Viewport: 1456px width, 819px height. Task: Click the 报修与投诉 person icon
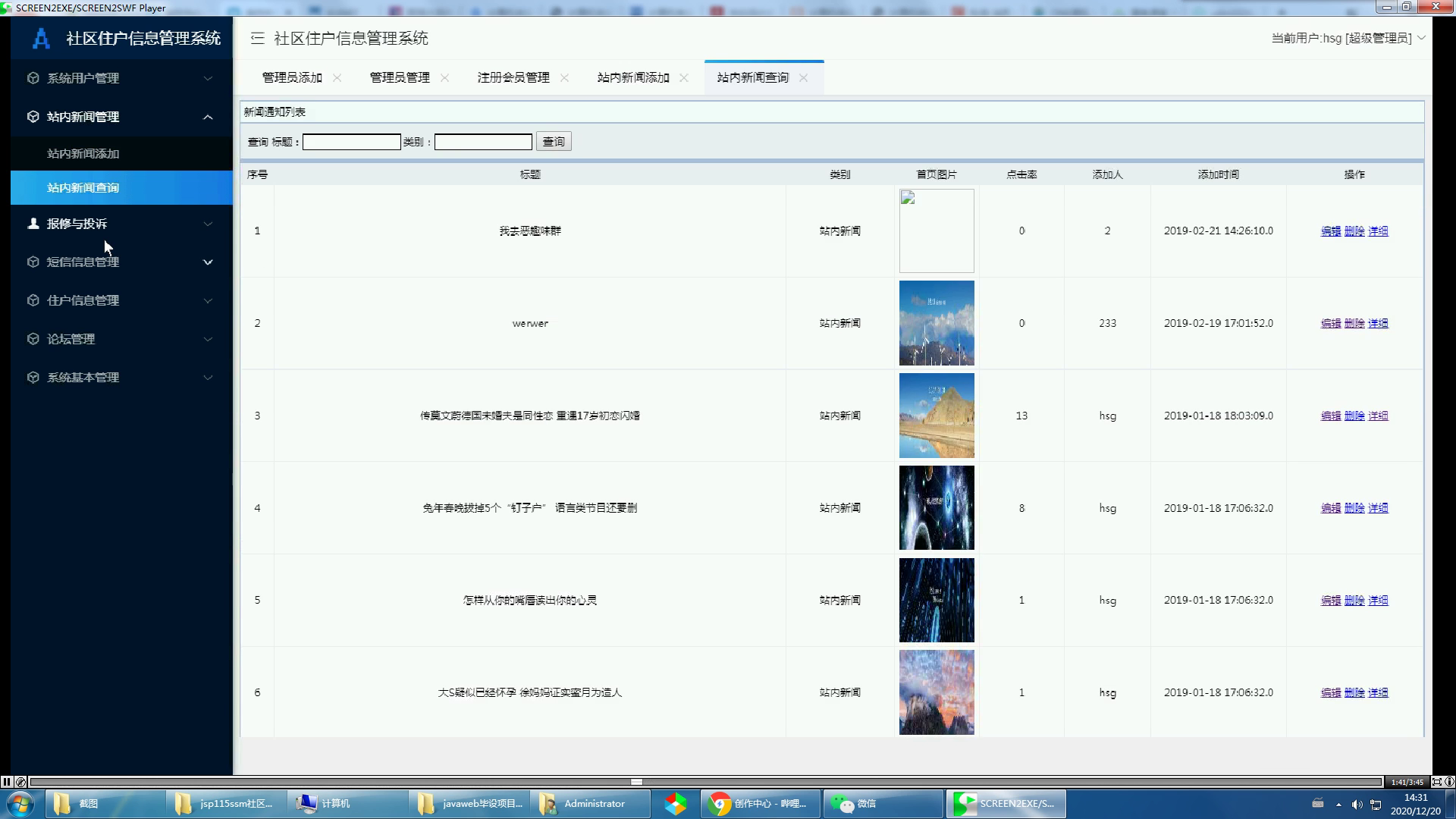click(x=33, y=223)
